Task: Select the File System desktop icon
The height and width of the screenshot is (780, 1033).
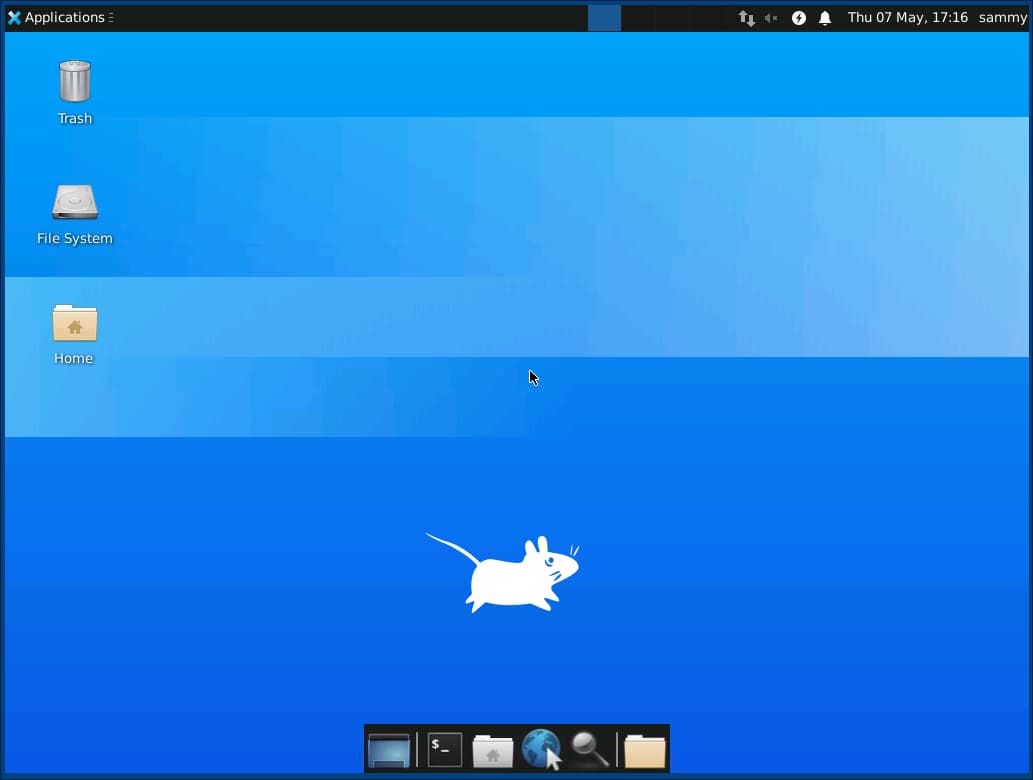Action: 74,215
